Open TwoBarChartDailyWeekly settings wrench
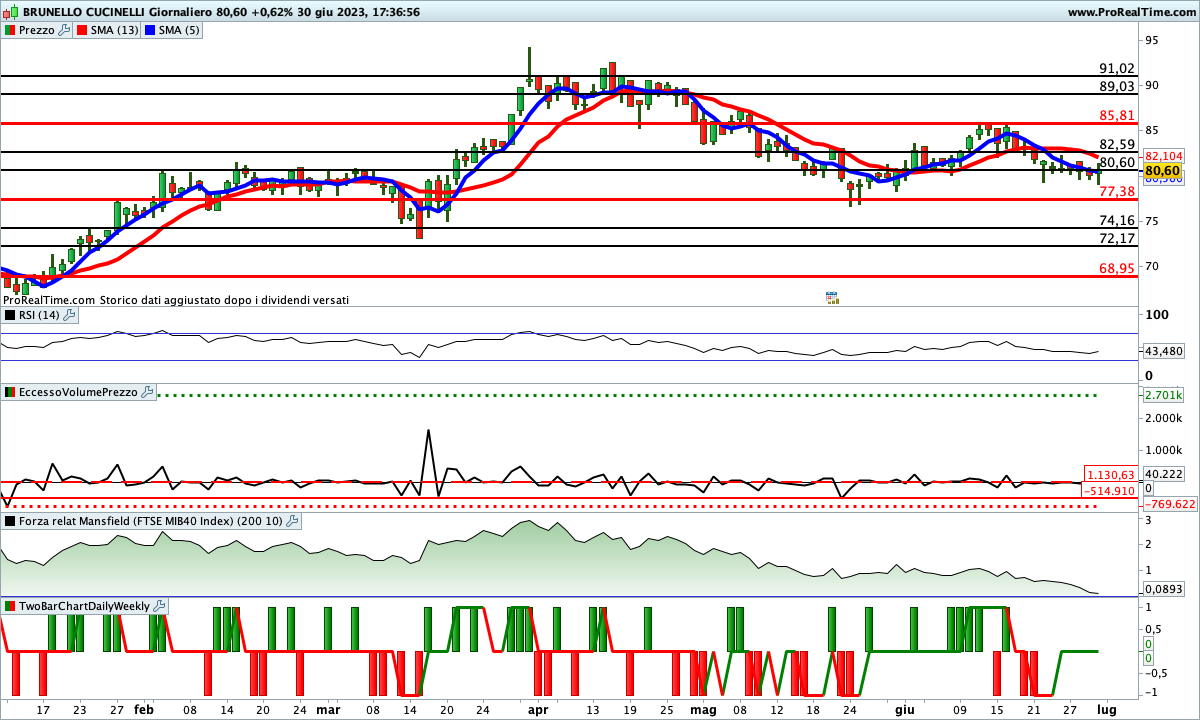 [x=159, y=606]
